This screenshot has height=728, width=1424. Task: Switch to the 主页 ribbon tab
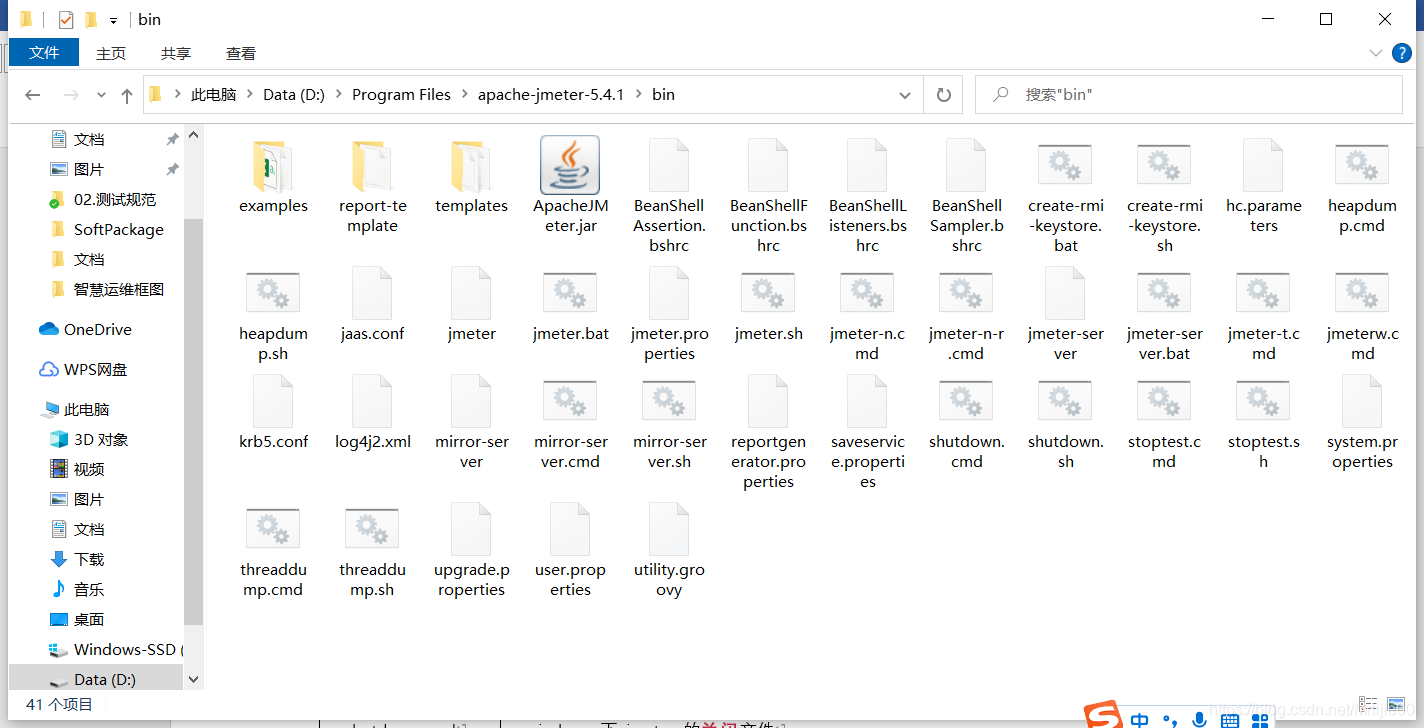click(x=111, y=53)
